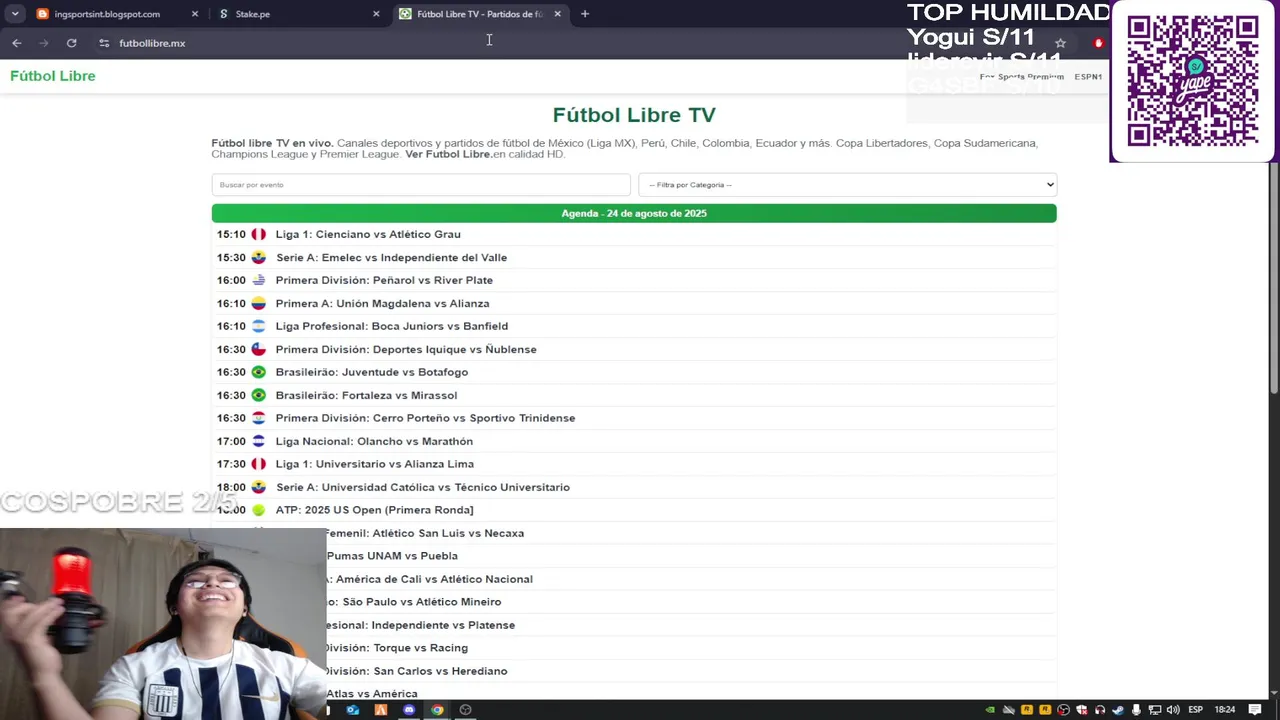Click the Colombia flag beside Unión Magdalena
1280x720 pixels.
259,303
